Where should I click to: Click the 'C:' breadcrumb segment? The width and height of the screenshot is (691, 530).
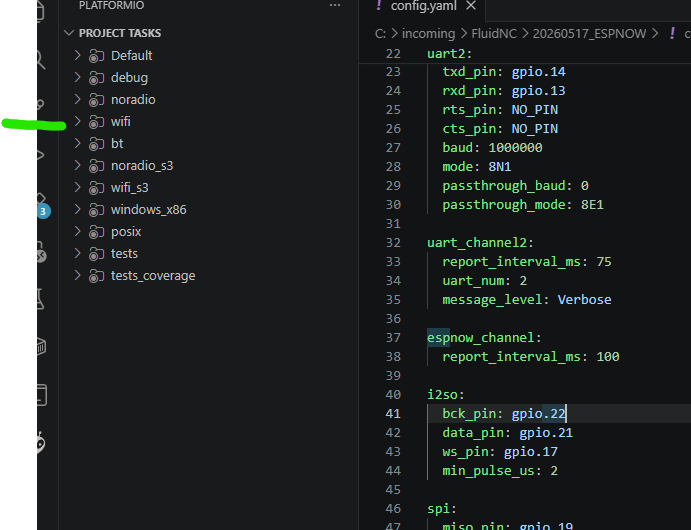(380, 33)
